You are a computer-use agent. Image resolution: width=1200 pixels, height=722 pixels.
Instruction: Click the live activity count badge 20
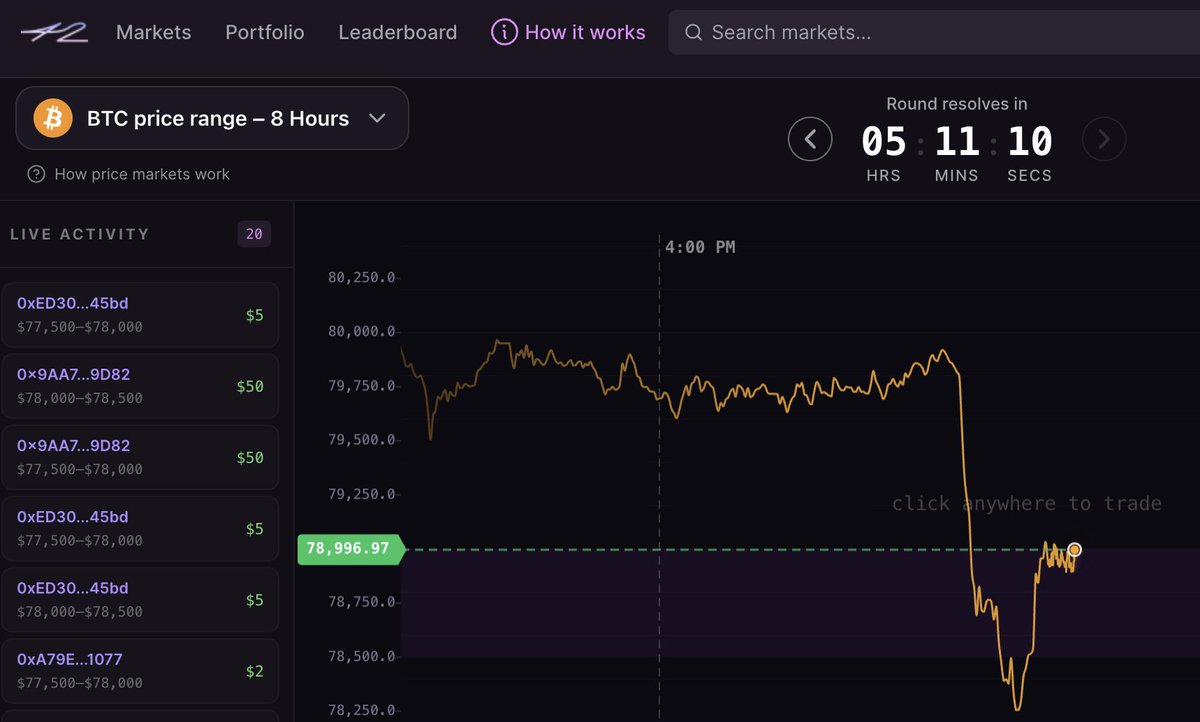point(254,234)
